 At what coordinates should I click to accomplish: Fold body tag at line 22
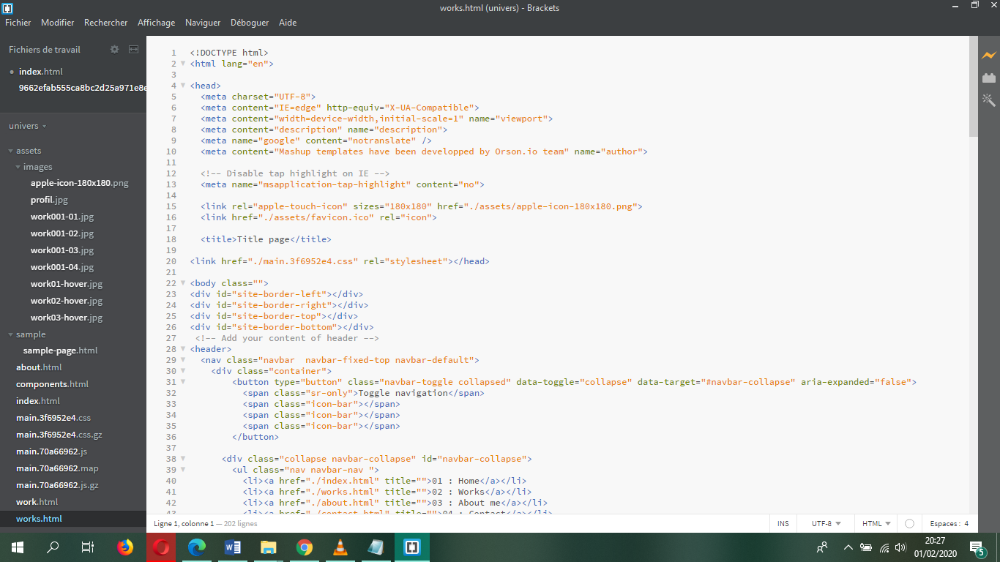click(x=183, y=283)
